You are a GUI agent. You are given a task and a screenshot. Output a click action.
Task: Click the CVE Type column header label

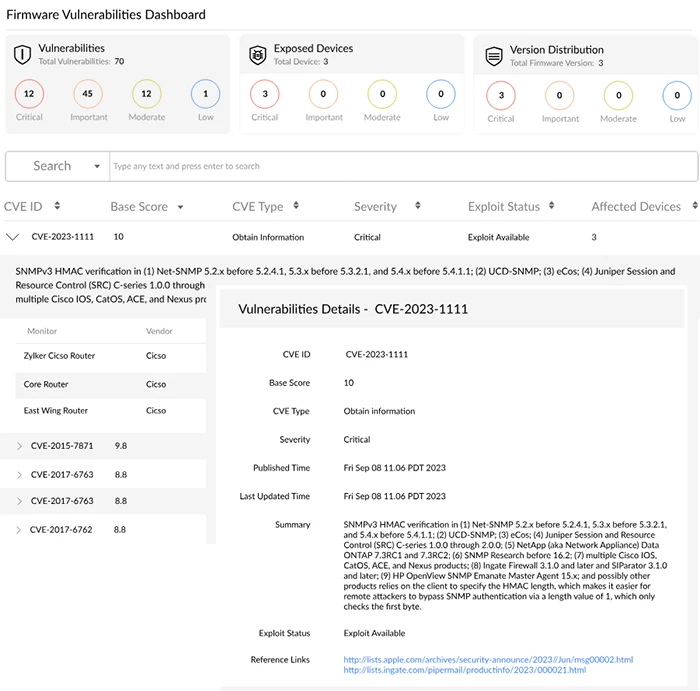pos(258,207)
